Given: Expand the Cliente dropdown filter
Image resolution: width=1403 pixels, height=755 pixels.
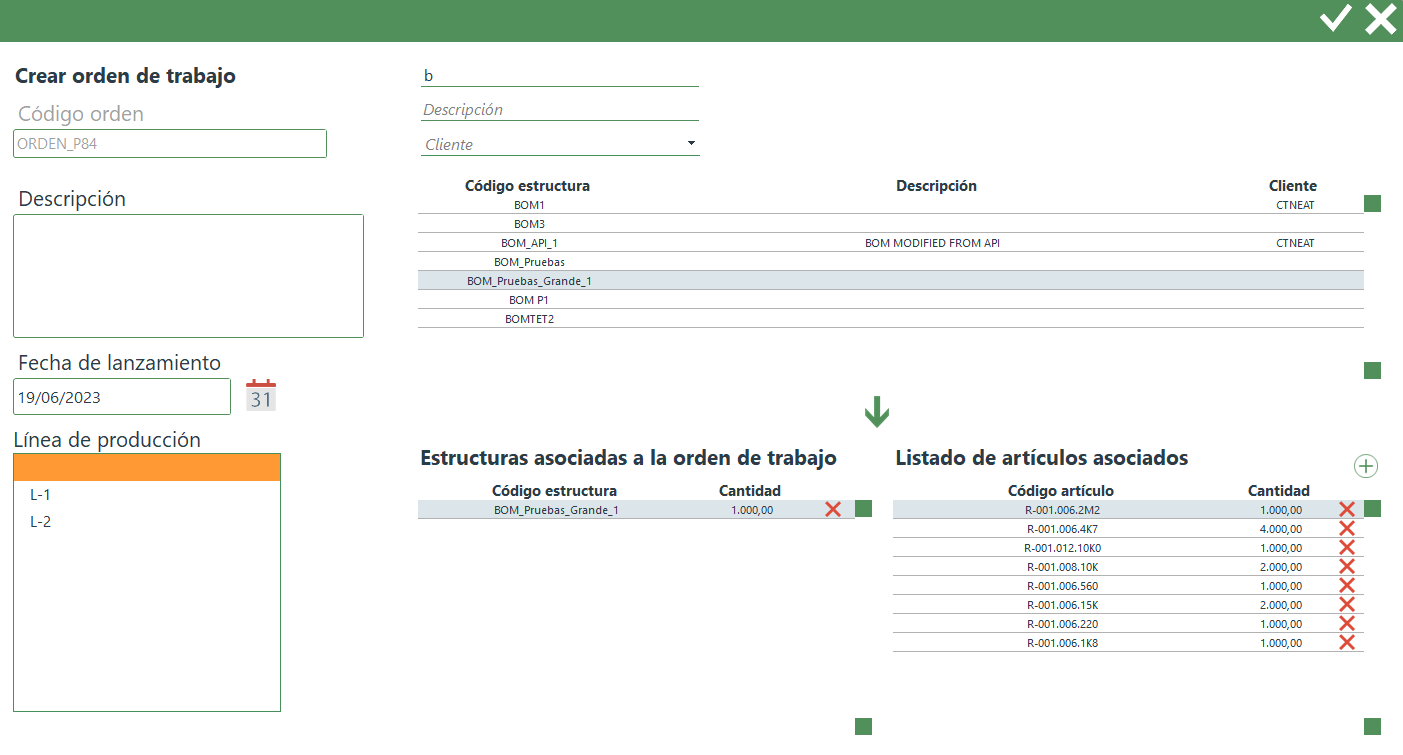Looking at the screenshot, I should tap(691, 144).
